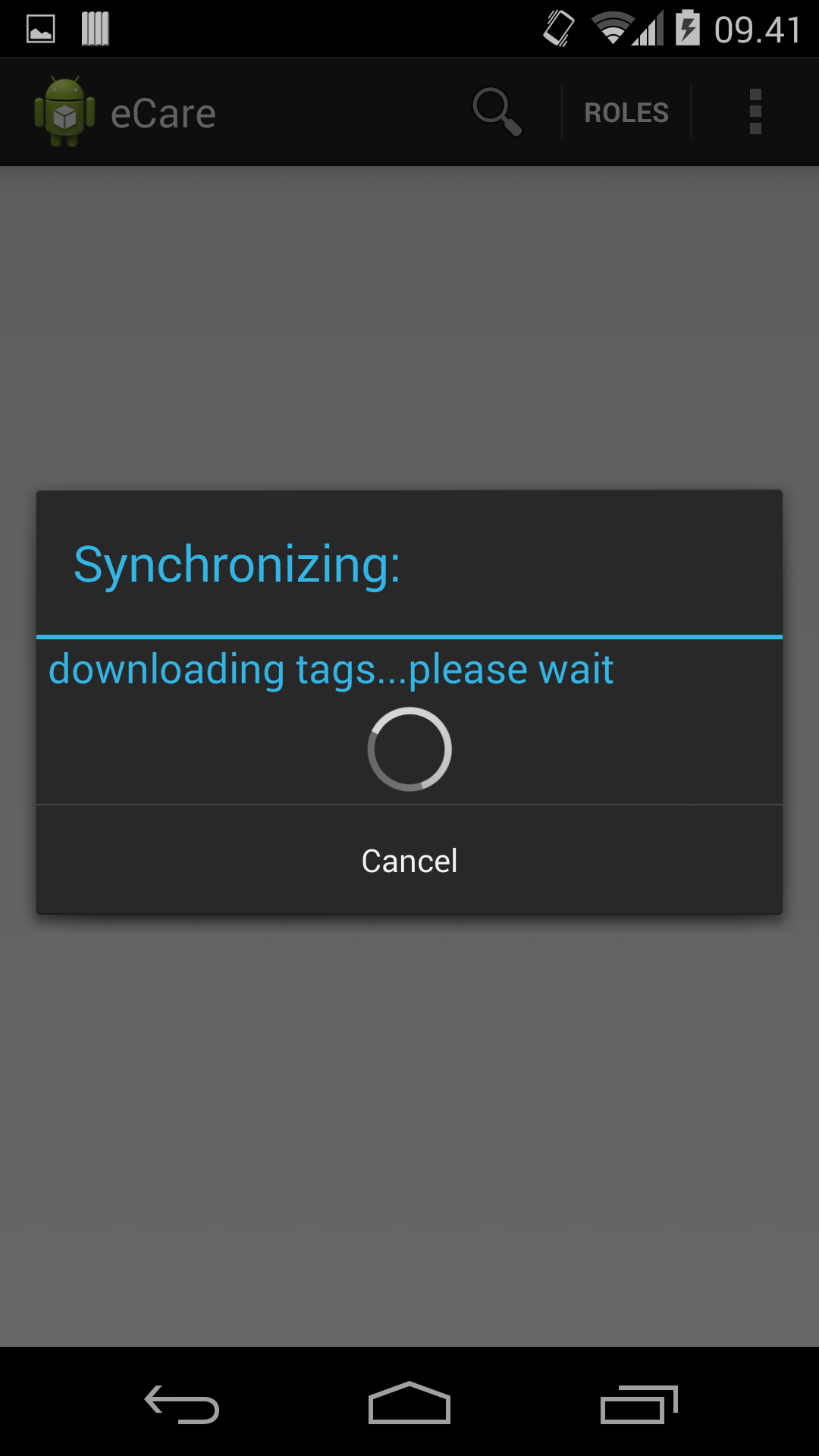The width and height of the screenshot is (819, 1456).
Task: Tap the Synchronizing dialog title
Action: [x=237, y=565]
